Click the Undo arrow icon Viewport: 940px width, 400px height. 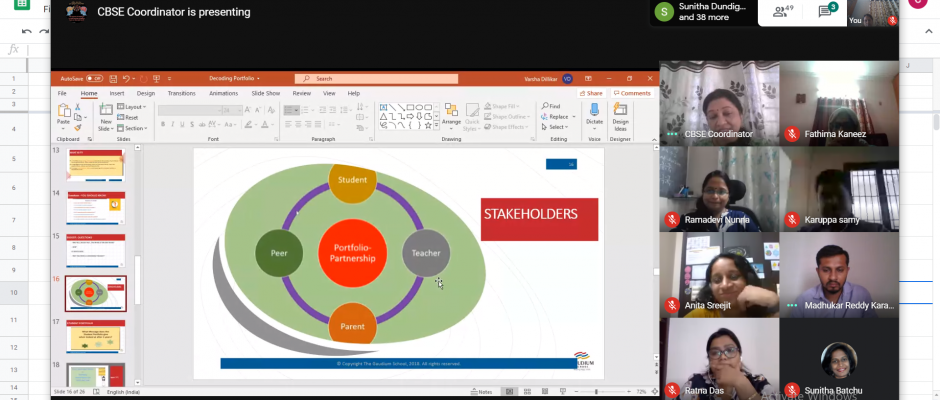[x=126, y=79]
